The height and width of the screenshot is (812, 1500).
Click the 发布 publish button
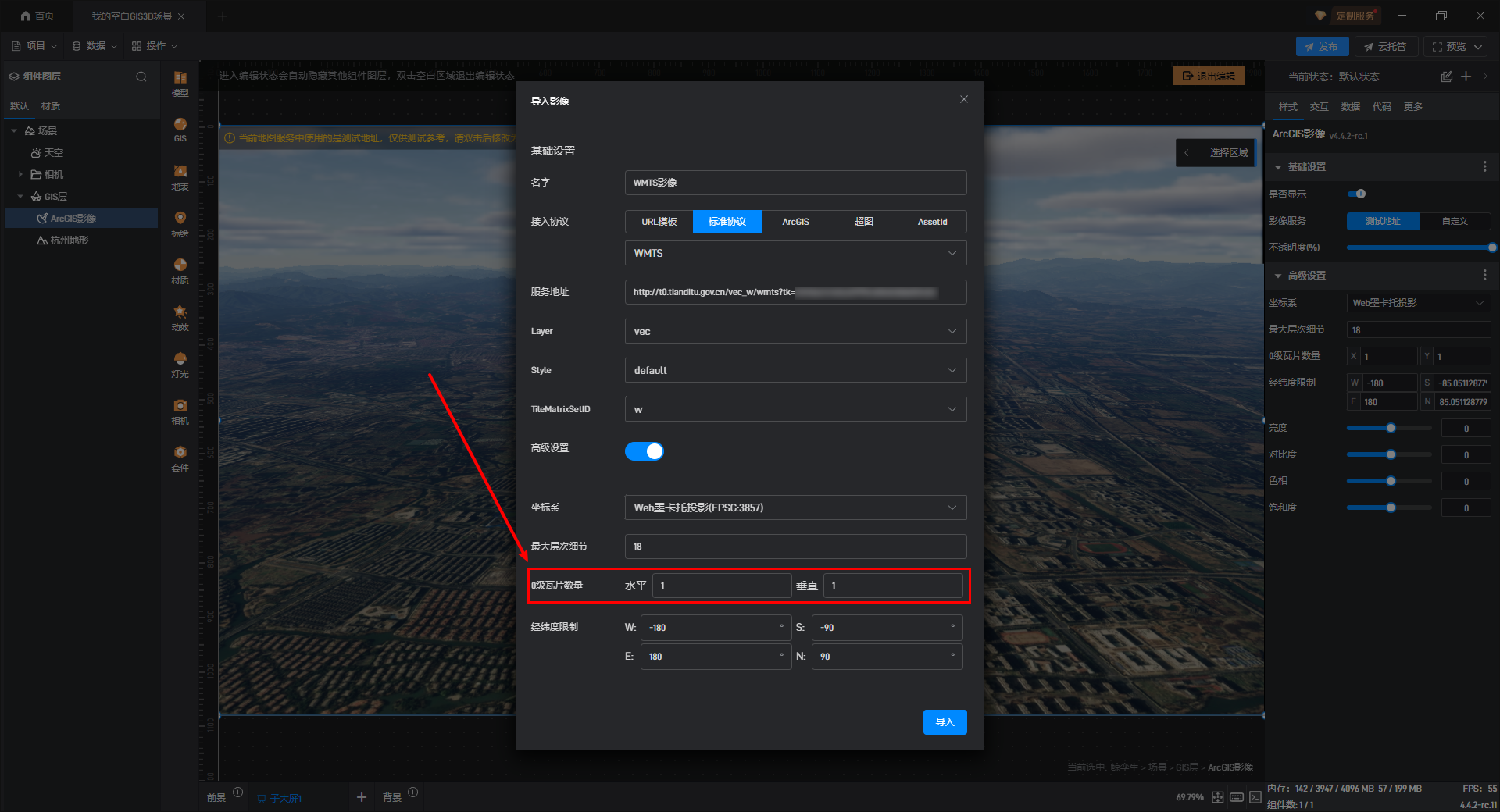click(1321, 47)
